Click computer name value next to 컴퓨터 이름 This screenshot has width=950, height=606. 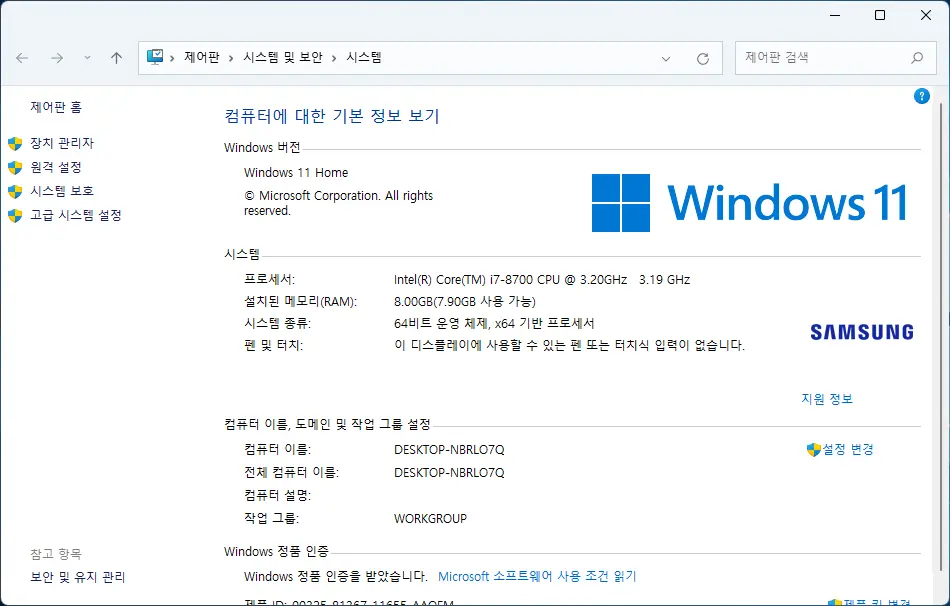[x=449, y=450]
